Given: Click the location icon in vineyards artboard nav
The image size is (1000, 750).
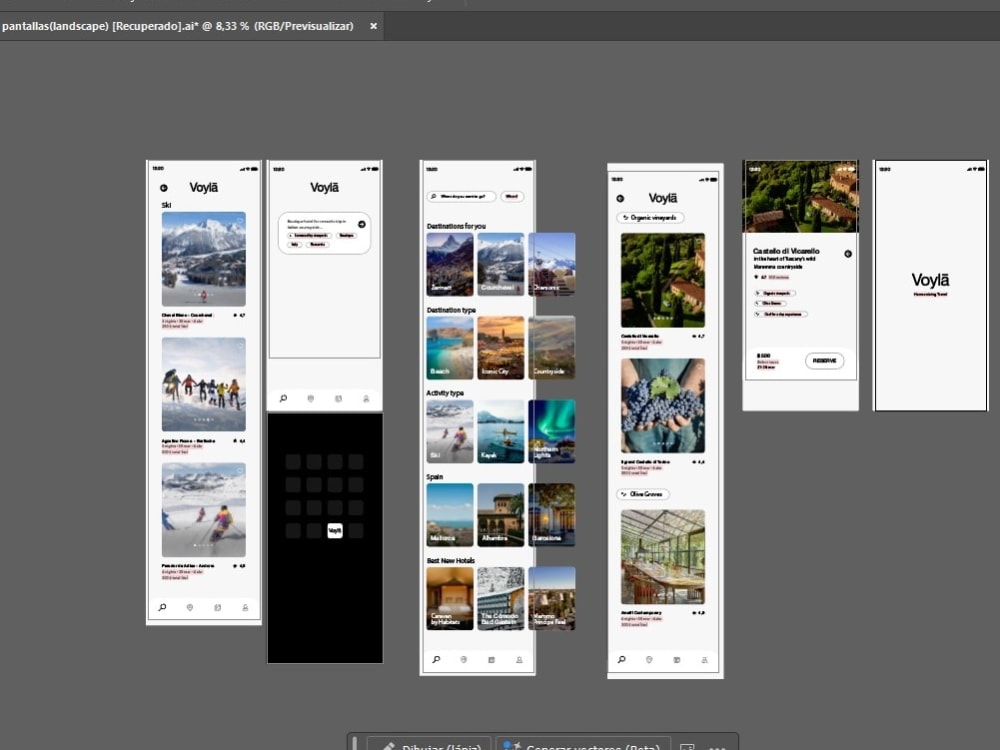Looking at the screenshot, I should (649, 659).
